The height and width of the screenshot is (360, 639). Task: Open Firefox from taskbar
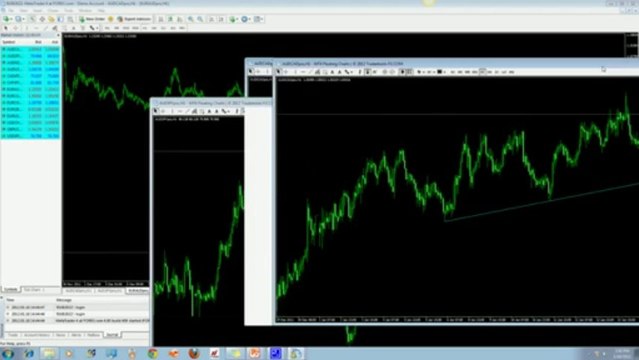point(194,353)
